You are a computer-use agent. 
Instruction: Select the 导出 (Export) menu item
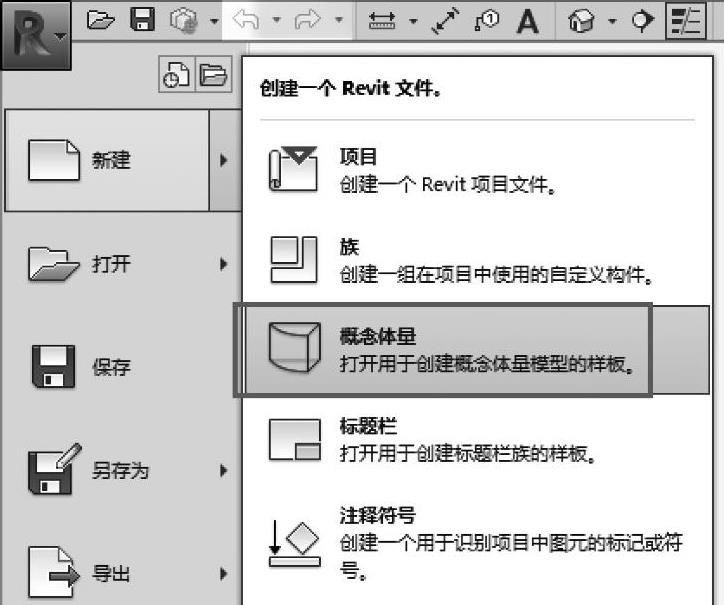[x=107, y=573]
